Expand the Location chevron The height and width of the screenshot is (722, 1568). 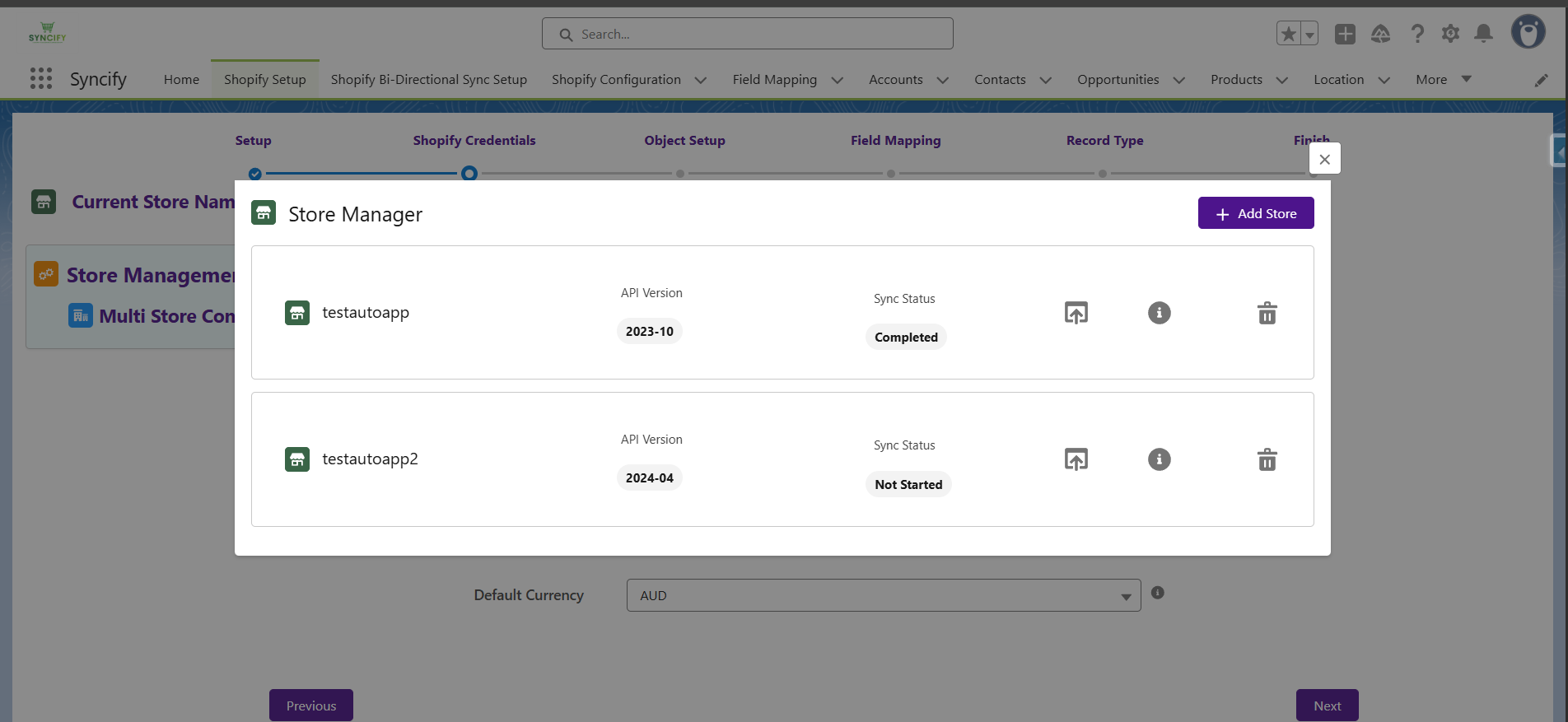pos(1384,80)
